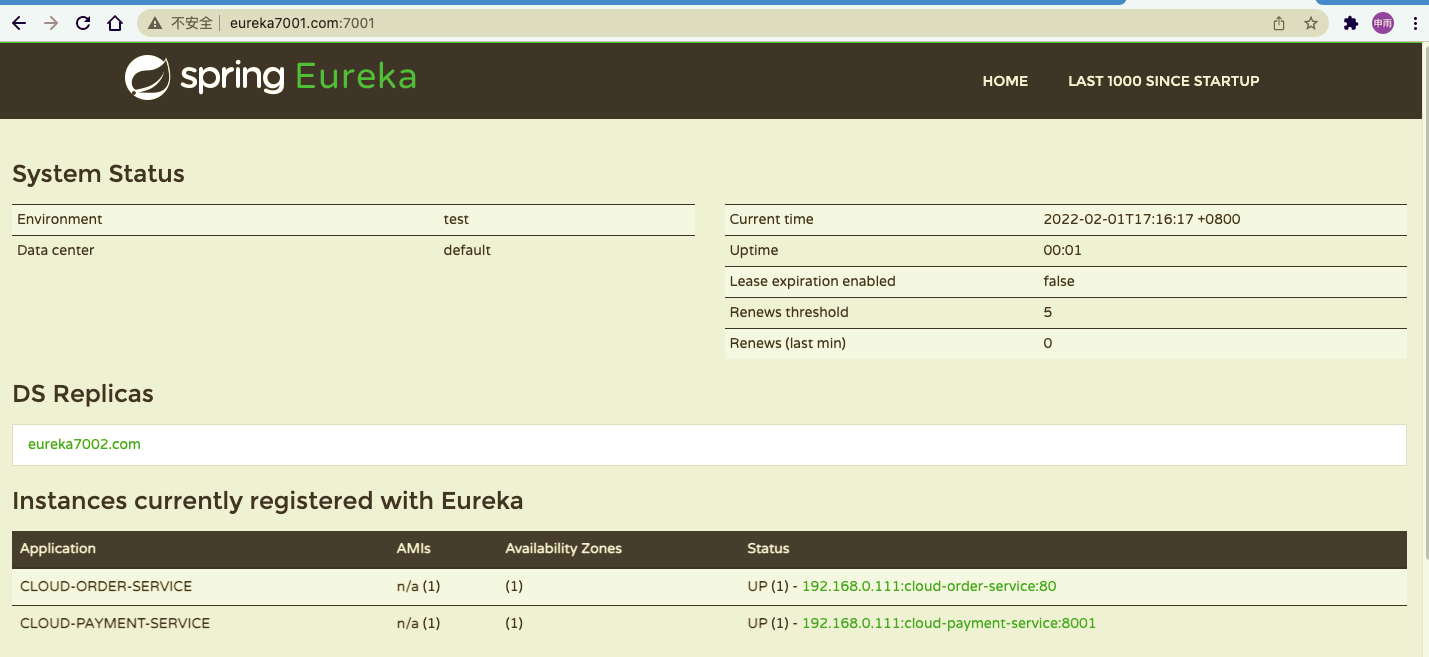
Task: Click the Status column header
Action: pyautogui.click(x=768, y=548)
